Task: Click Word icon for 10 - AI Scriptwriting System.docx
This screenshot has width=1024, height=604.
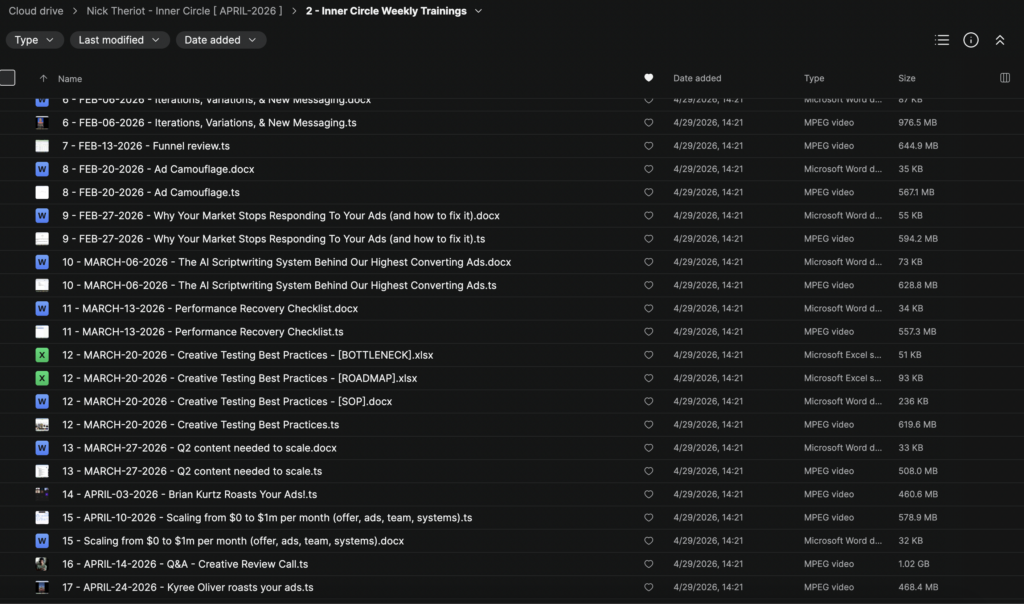Action: coord(42,262)
